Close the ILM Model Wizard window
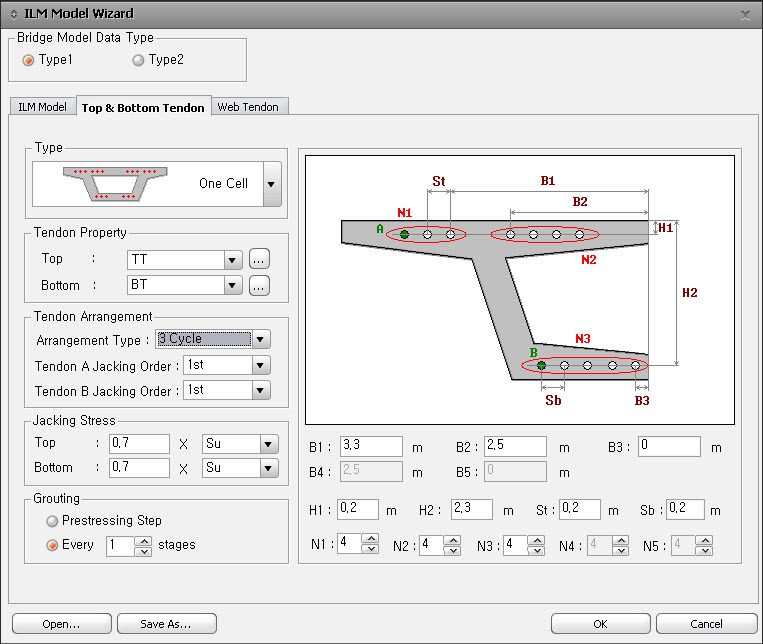Screen dimensions: 763x644 745,14
